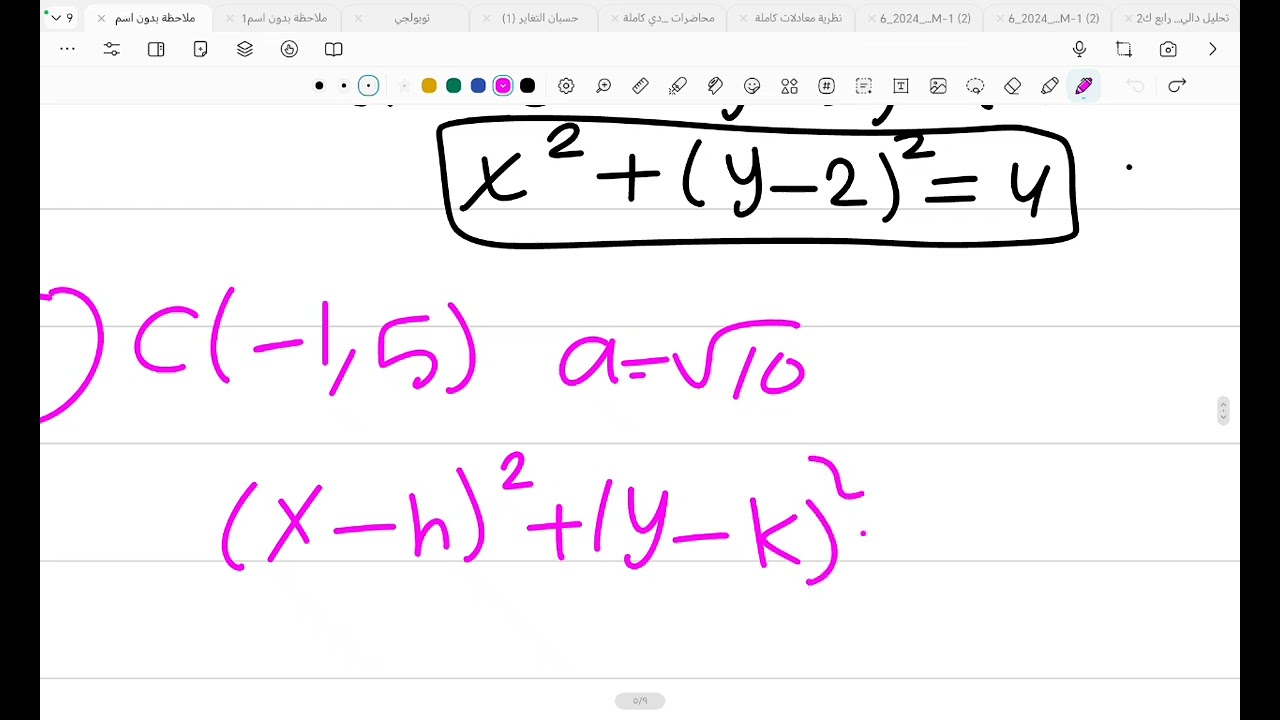The width and height of the screenshot is (1280, 720).
Task: Open pen settings gear icon
Action: [x=566, y=86]
